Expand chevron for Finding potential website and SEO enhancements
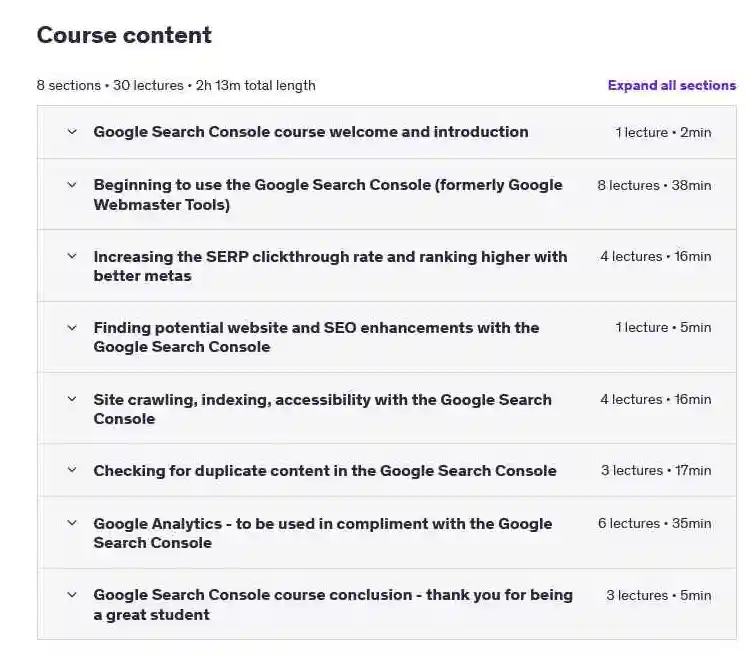749x655 pixels. coord(72,328)
